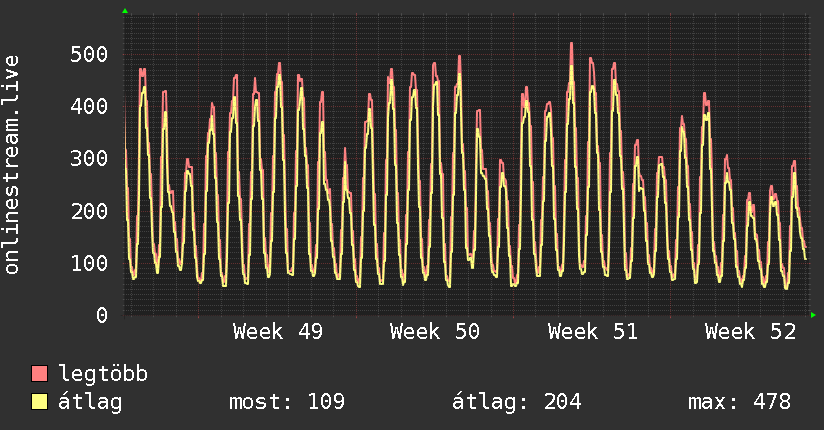824x430 pixels.
Task: Click the green arrow atop the y-axis
Action: [x=125, y=11]
